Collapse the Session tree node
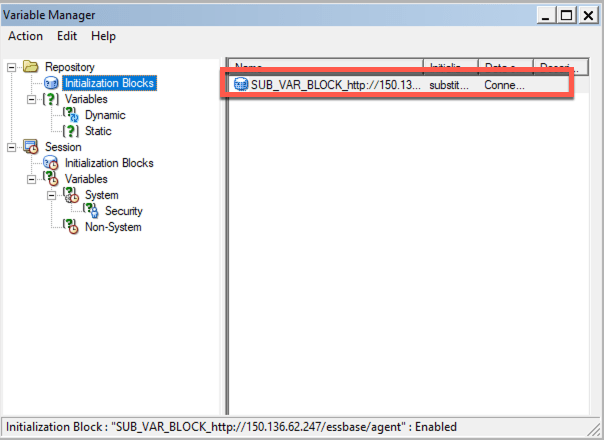 (11, 147)
